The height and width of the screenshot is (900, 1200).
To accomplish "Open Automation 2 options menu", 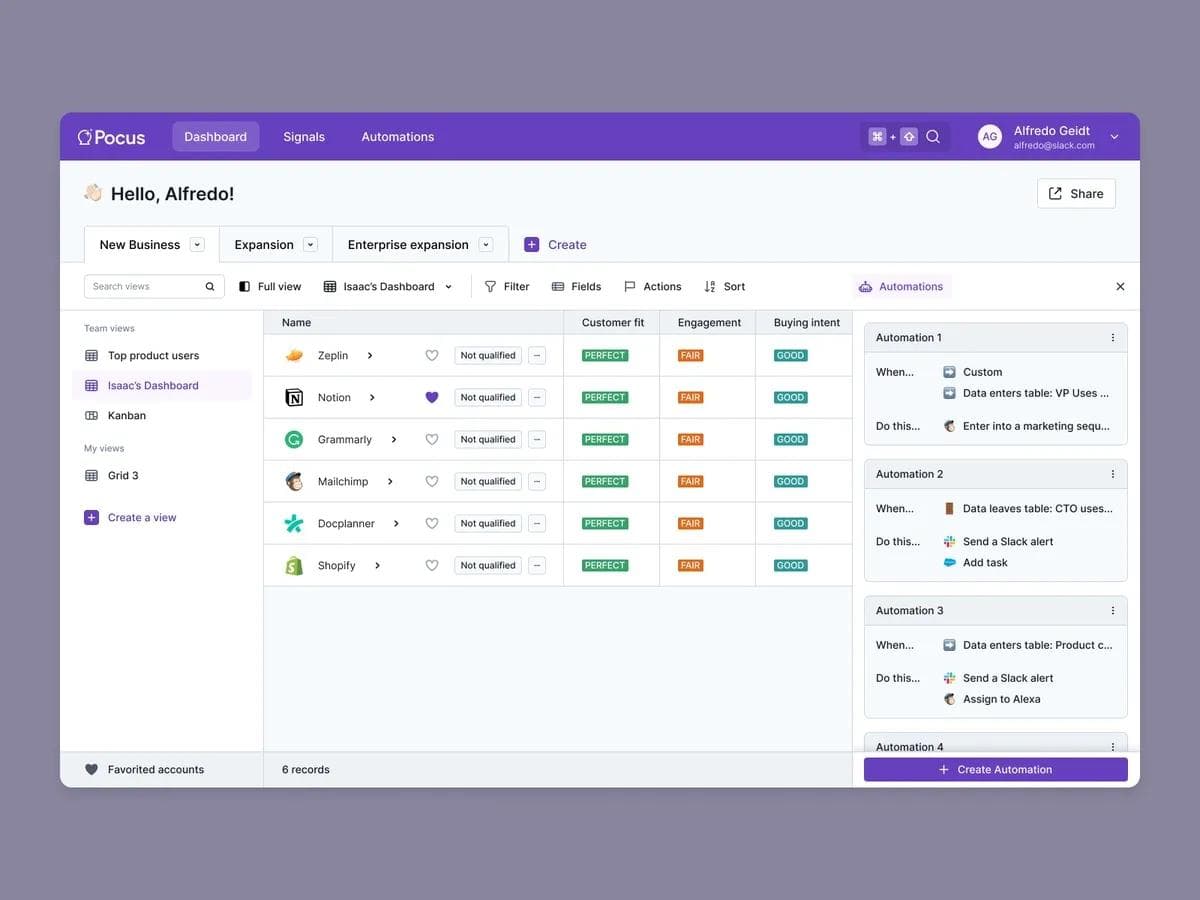I will coord(1112,474).
